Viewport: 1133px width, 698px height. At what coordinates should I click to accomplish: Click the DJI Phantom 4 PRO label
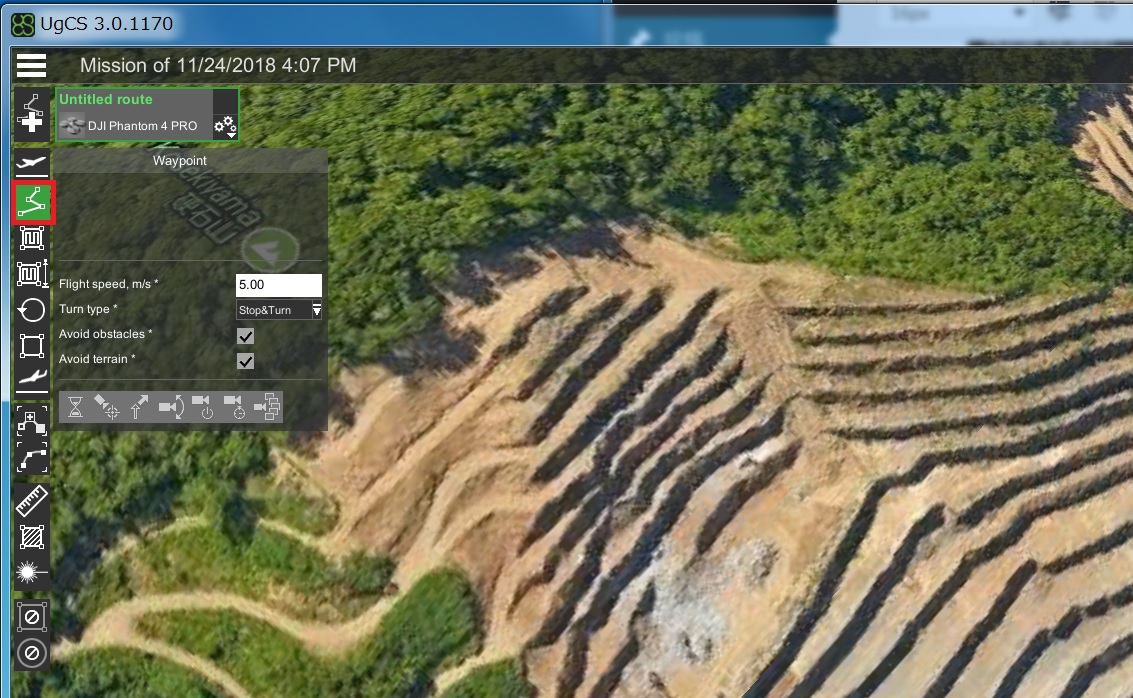(140, 126)
